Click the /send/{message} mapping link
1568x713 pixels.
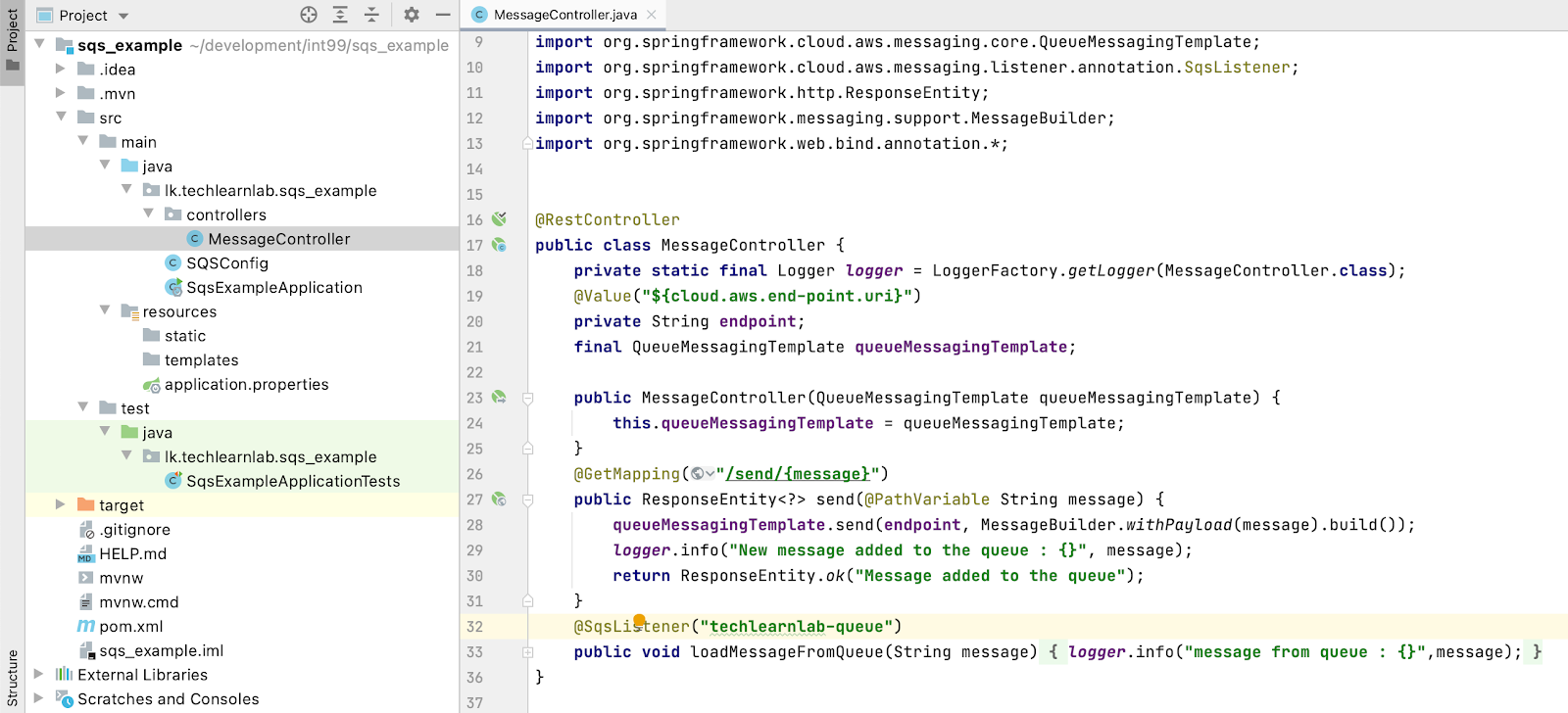pyautogui.click(x=797, y=474)
